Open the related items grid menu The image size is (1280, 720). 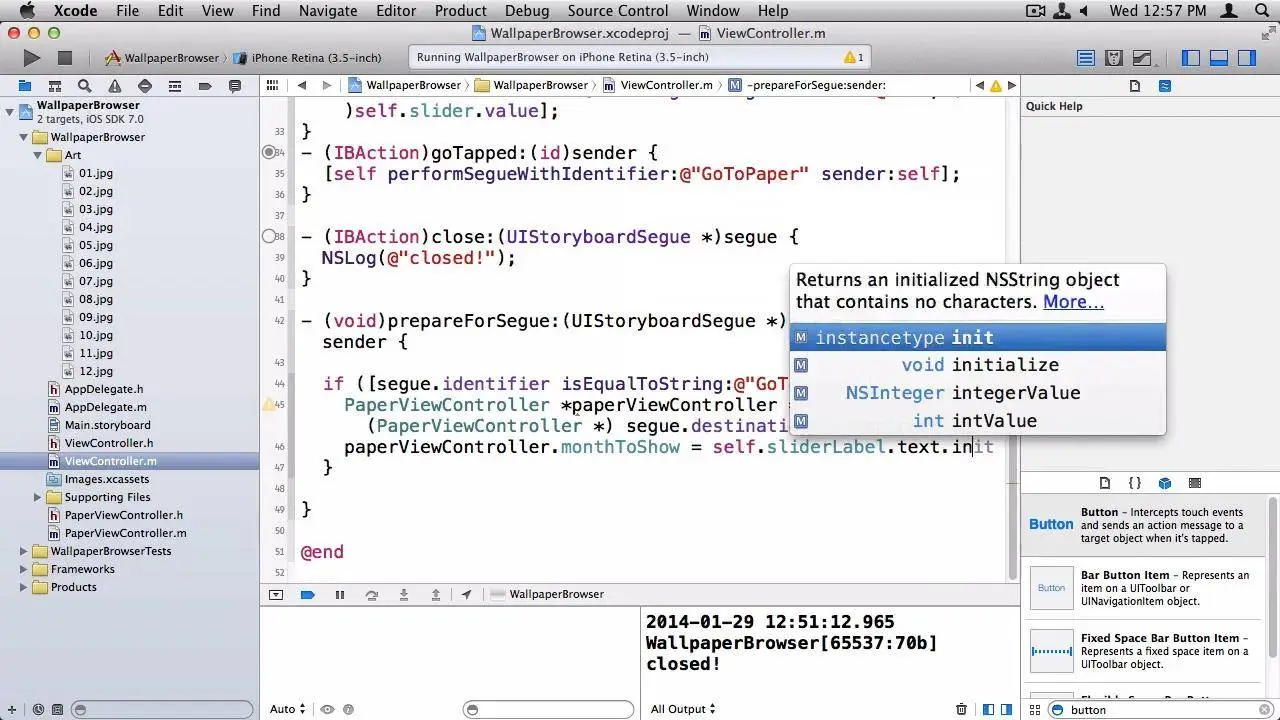point(272,85)
